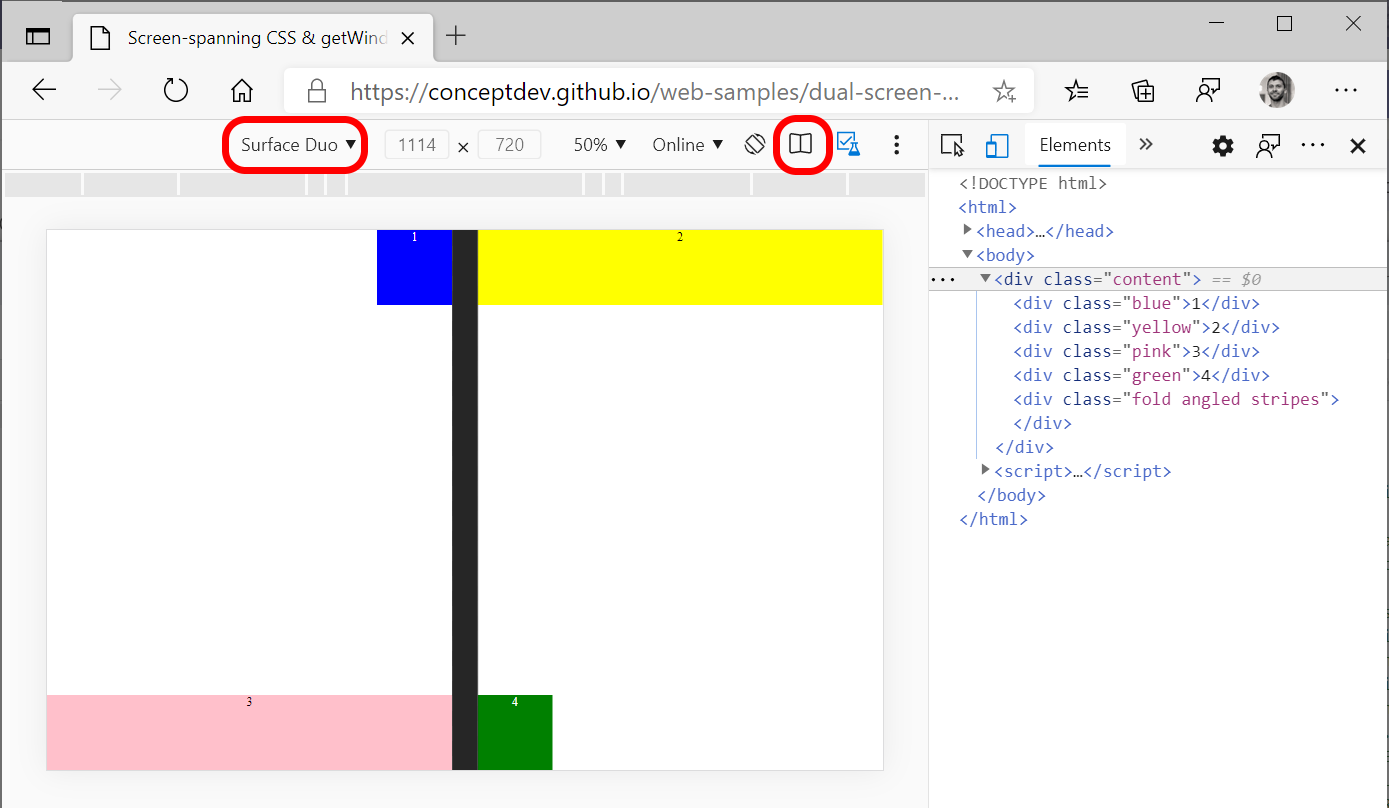Edit the viewport height field 720

tap(509, 145)
